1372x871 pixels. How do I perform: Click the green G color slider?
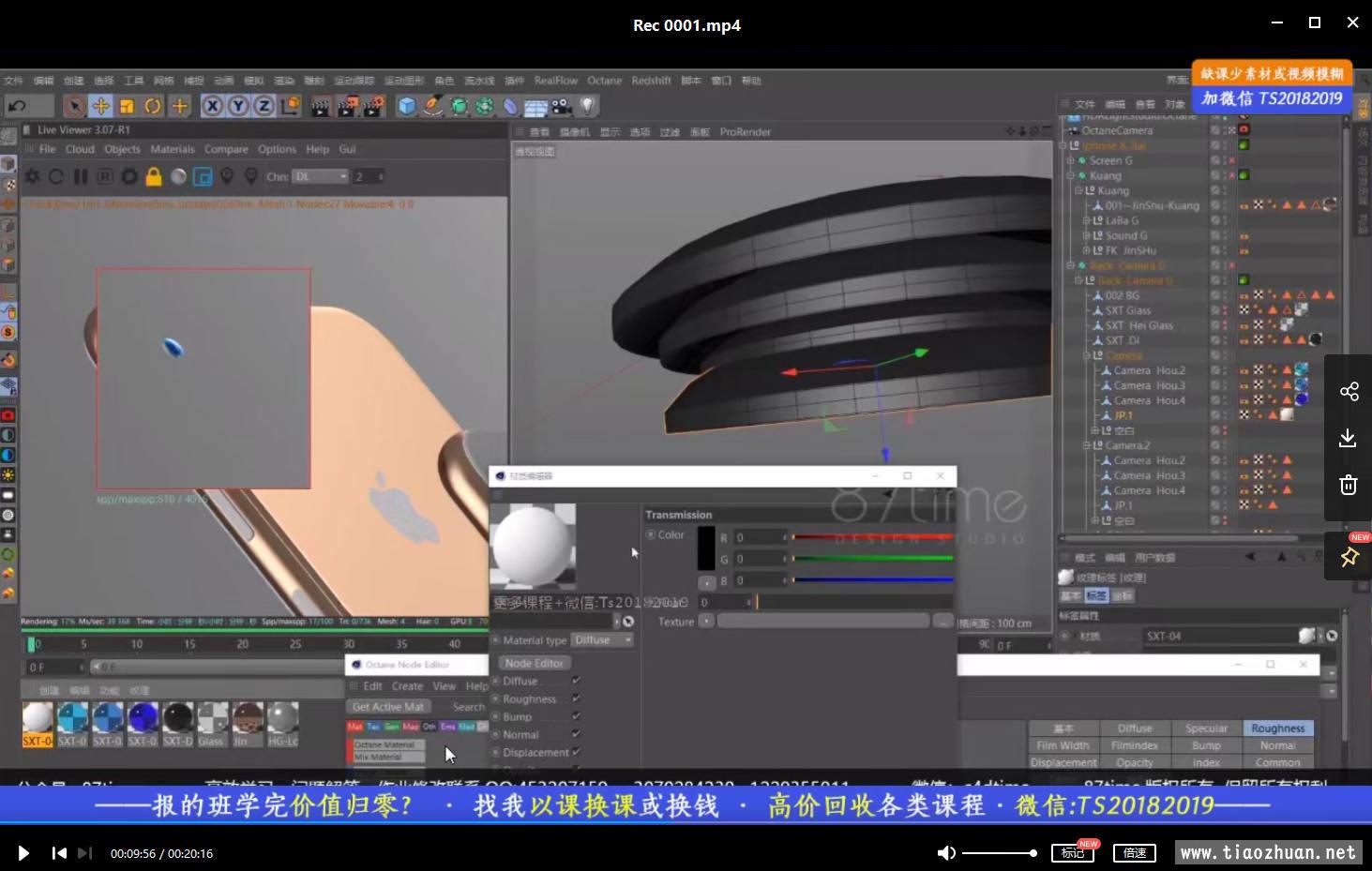click(x=872, y=559)
